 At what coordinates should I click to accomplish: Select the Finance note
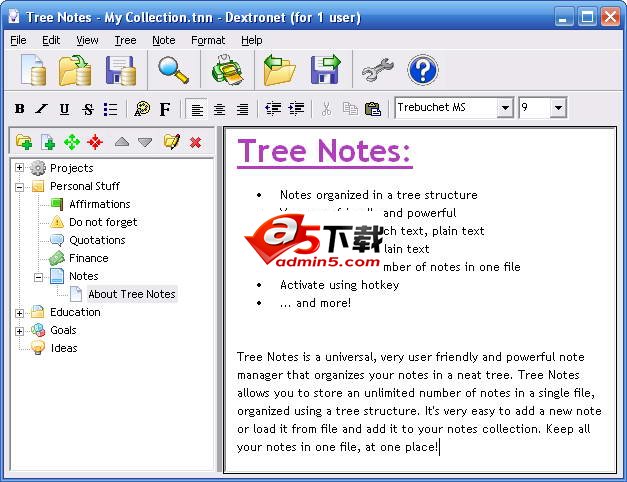(88, 258)
